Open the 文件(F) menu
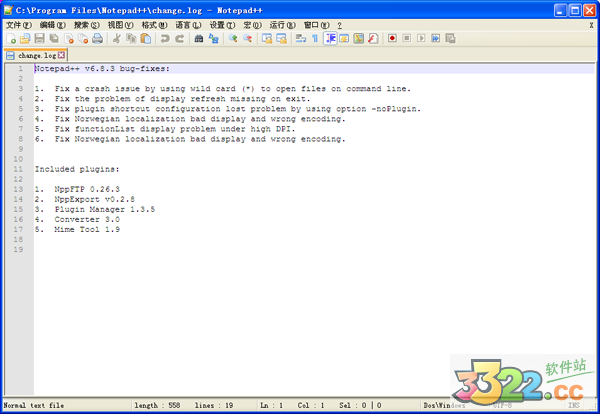The image size is (600, 414). 19,25
